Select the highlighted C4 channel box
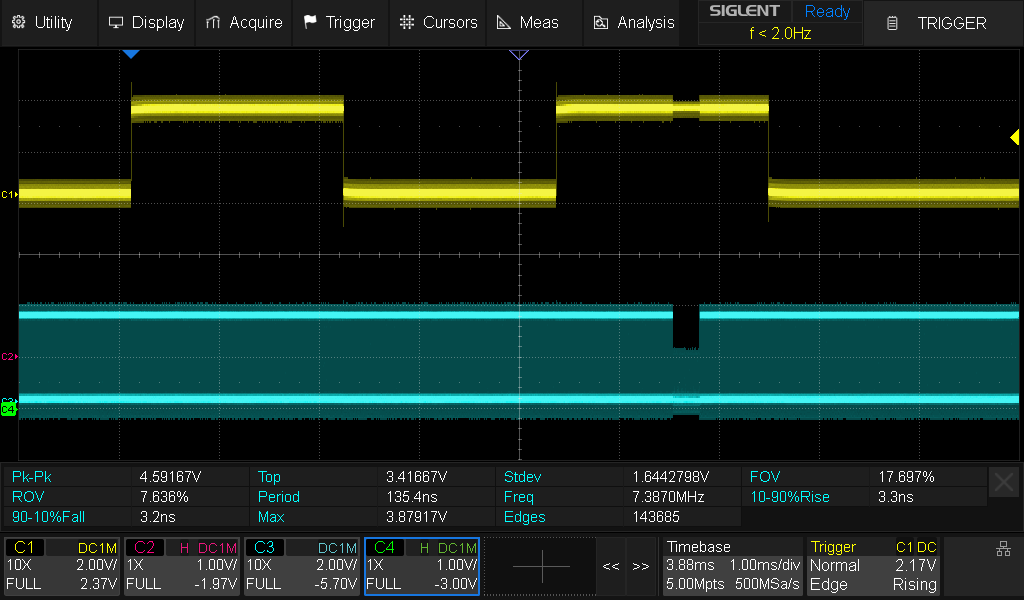 coord(422,566)
